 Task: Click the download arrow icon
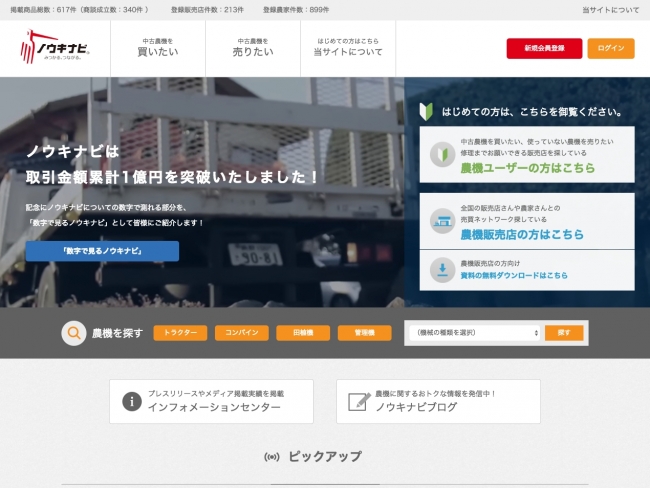point(442,270)
